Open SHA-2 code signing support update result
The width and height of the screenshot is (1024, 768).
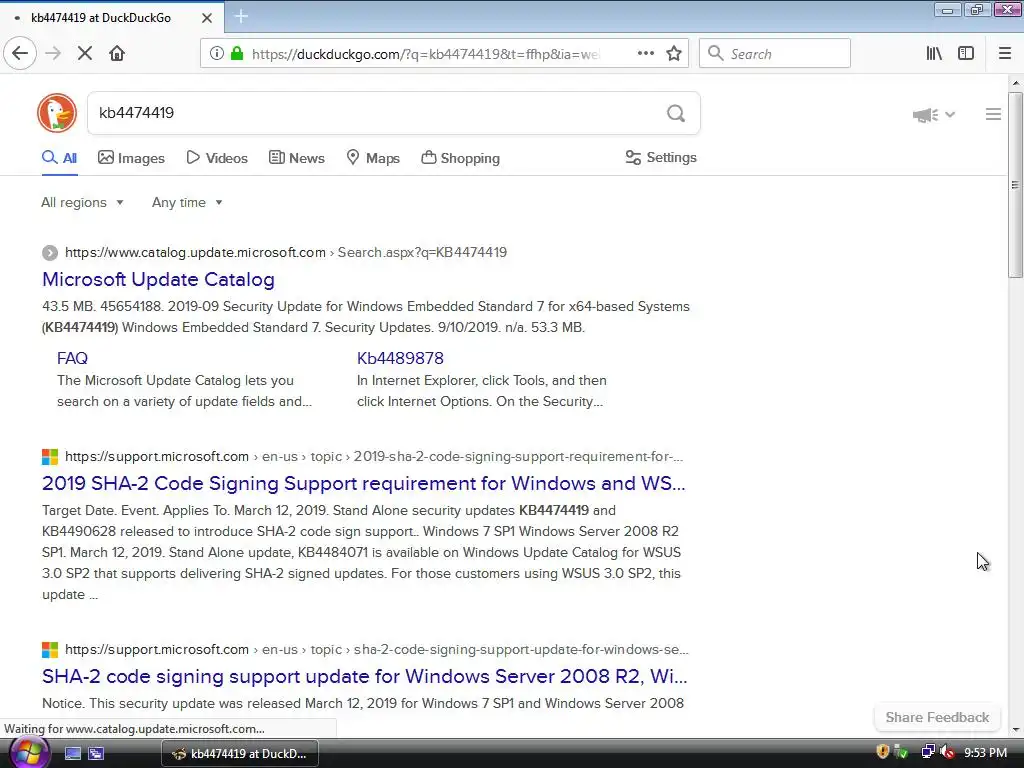tap(364, 677)
